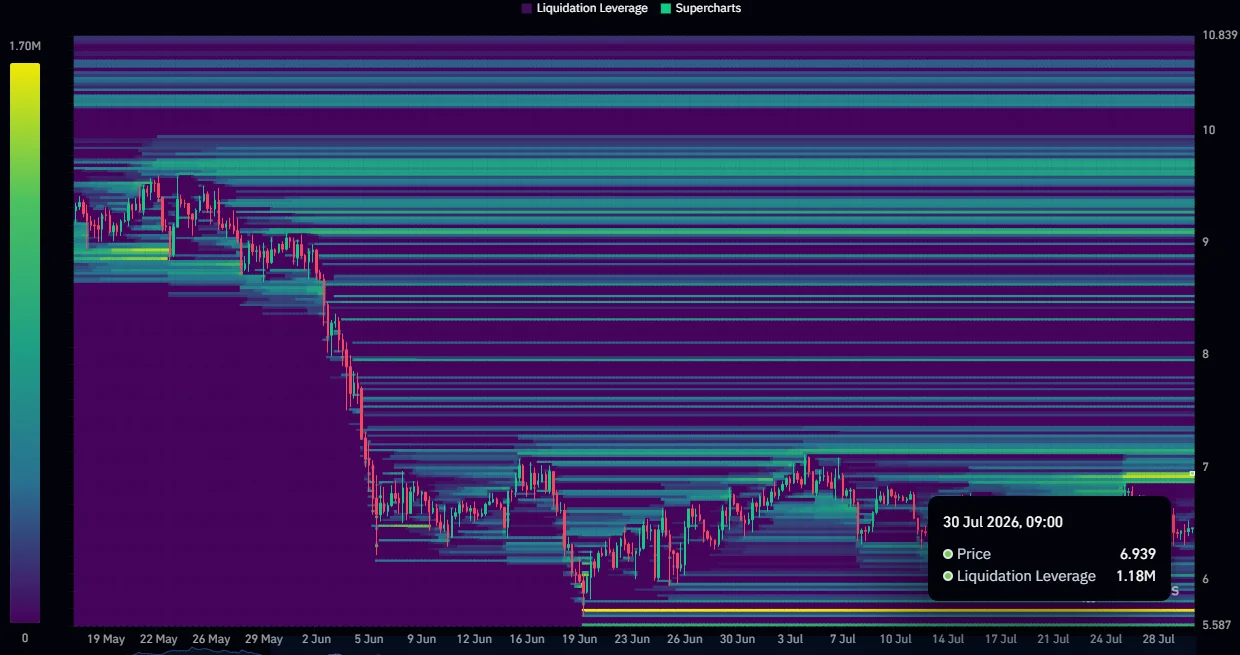
Task: Click the 26 Jun date label
Action: click(685, 638)
